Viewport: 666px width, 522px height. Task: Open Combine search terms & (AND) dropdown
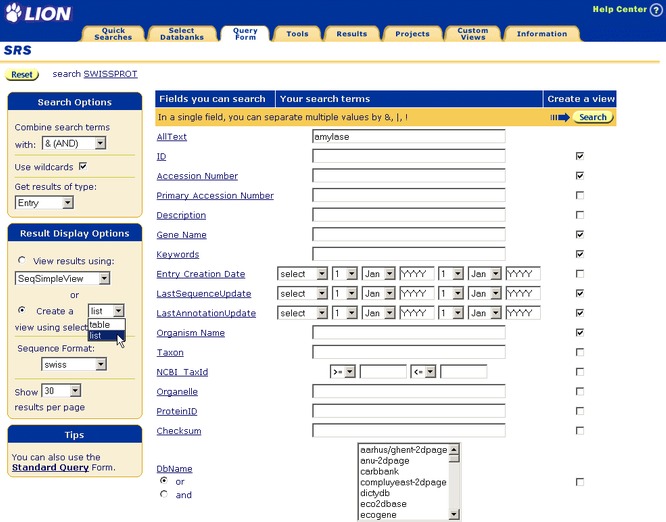[74, 143]
